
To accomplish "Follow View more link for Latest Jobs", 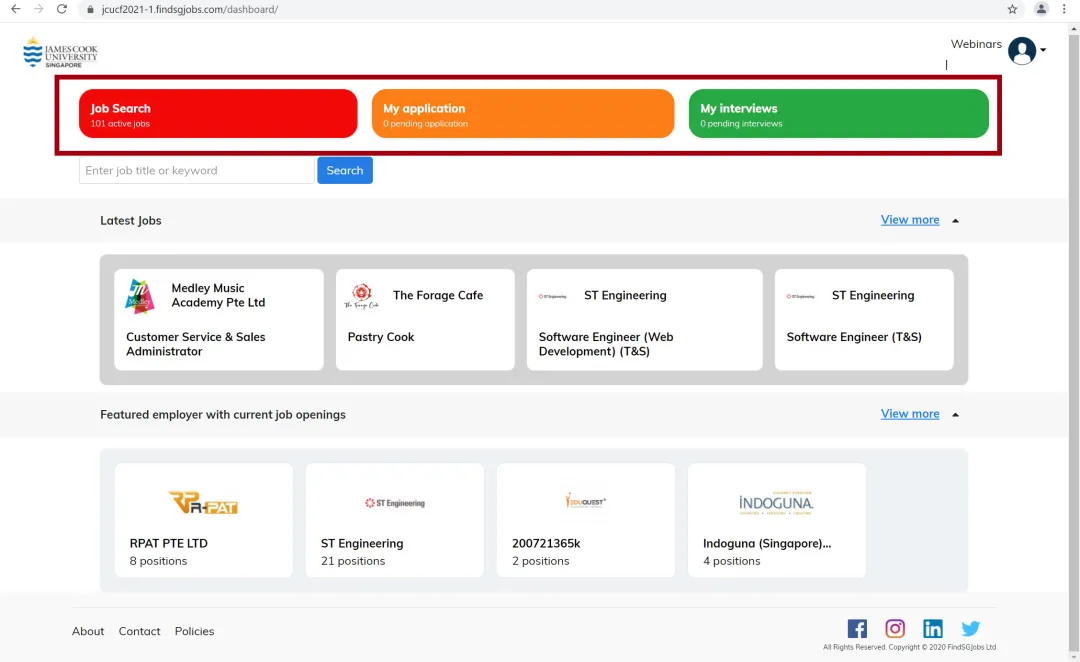I will click(910, 220).
